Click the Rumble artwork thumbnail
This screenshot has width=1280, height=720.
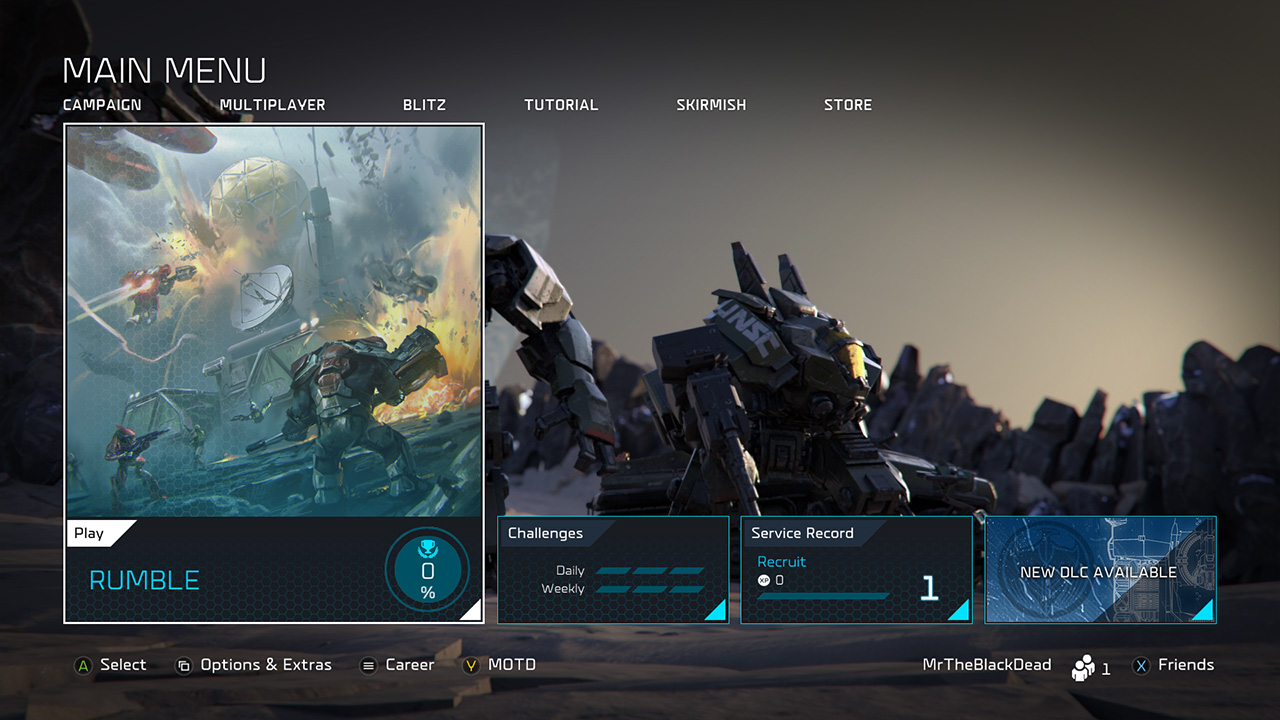274,321
